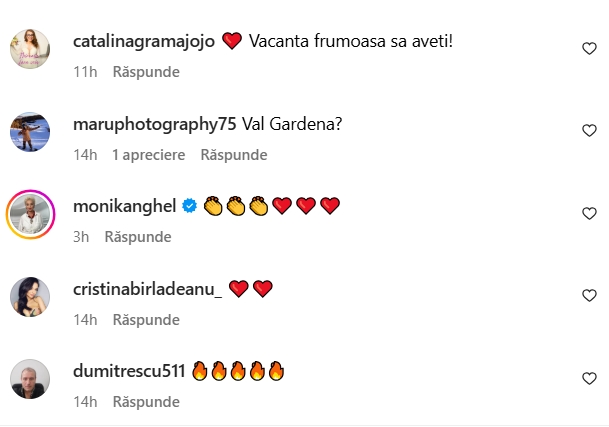Like maruphotography75's Val Gardena comment
This screenshot has height=427, width=609.
(x=589, y=131)
